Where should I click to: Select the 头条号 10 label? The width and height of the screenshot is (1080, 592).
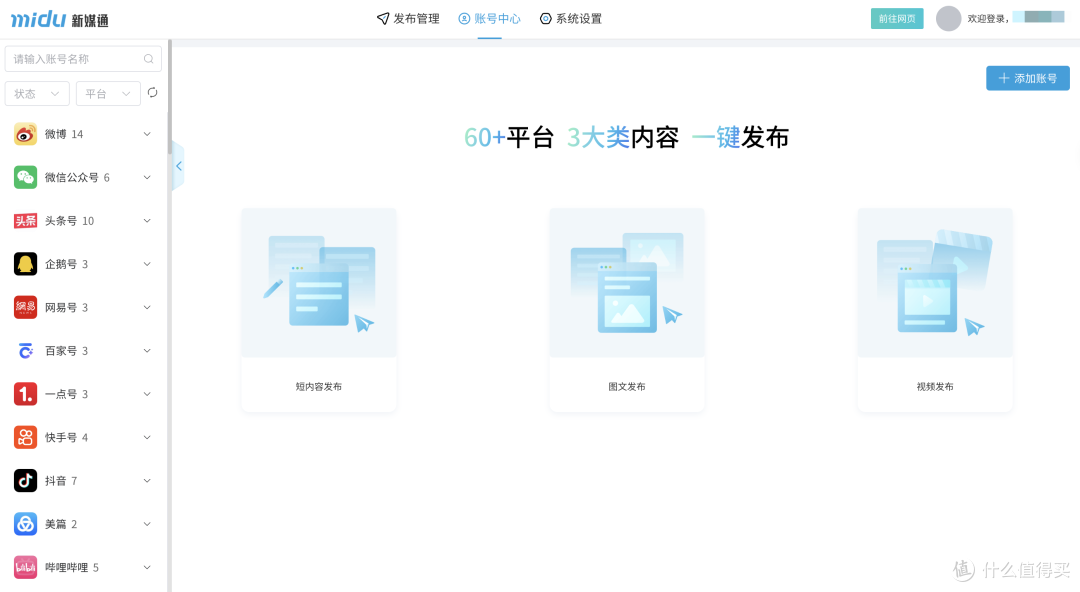coord(70,221)
